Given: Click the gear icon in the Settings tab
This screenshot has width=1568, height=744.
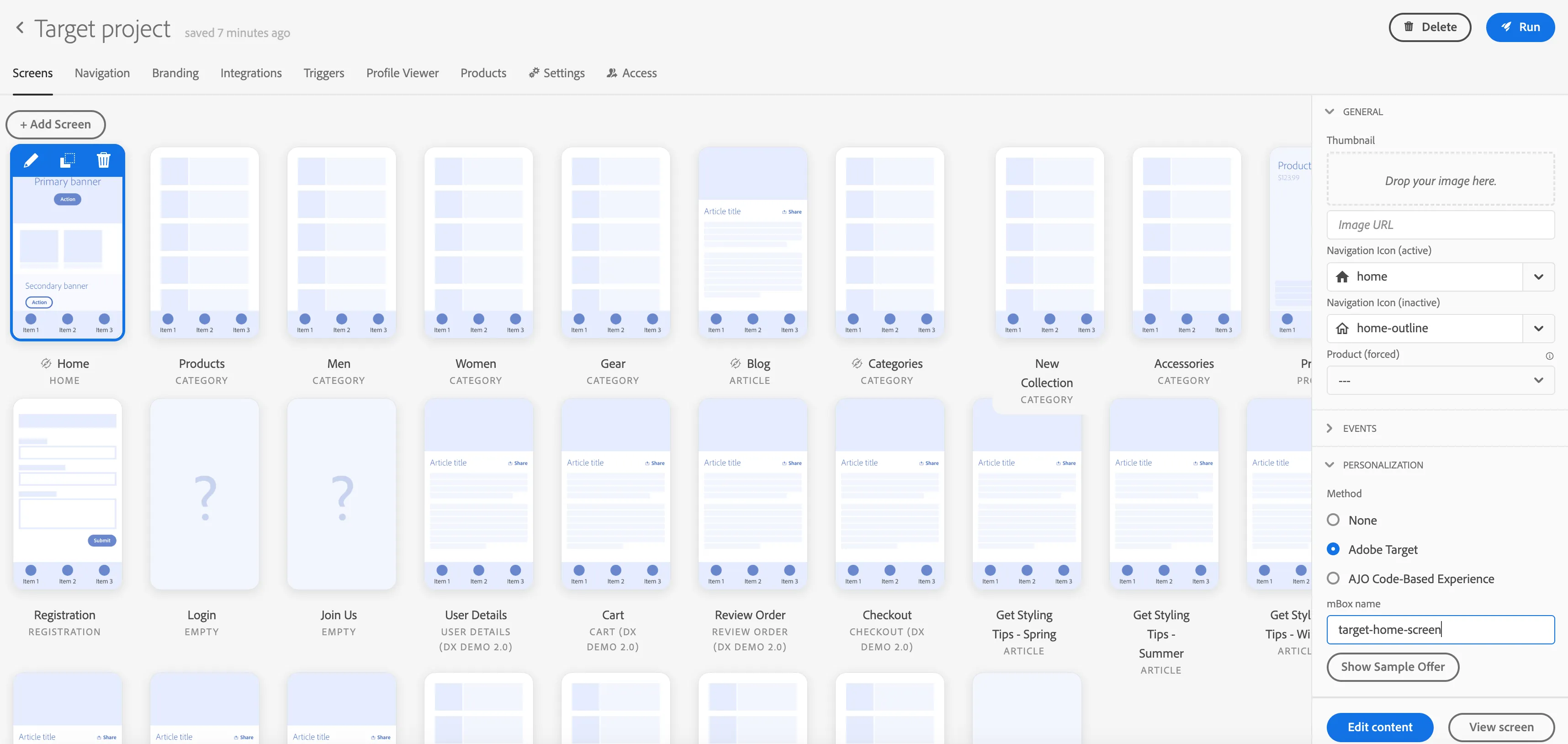Looking at the screenshot, I should pyautogui.click(x=534, y=73).
